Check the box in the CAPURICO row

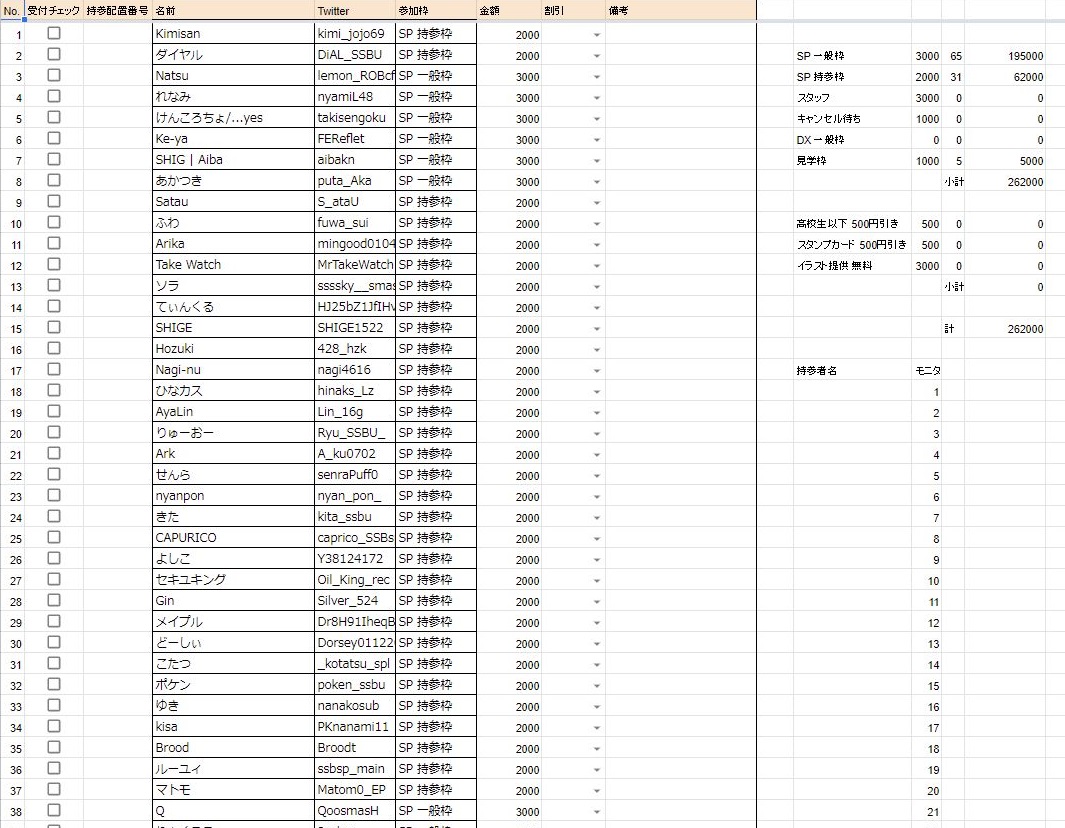pyautogui.click(x=54, y=537)
